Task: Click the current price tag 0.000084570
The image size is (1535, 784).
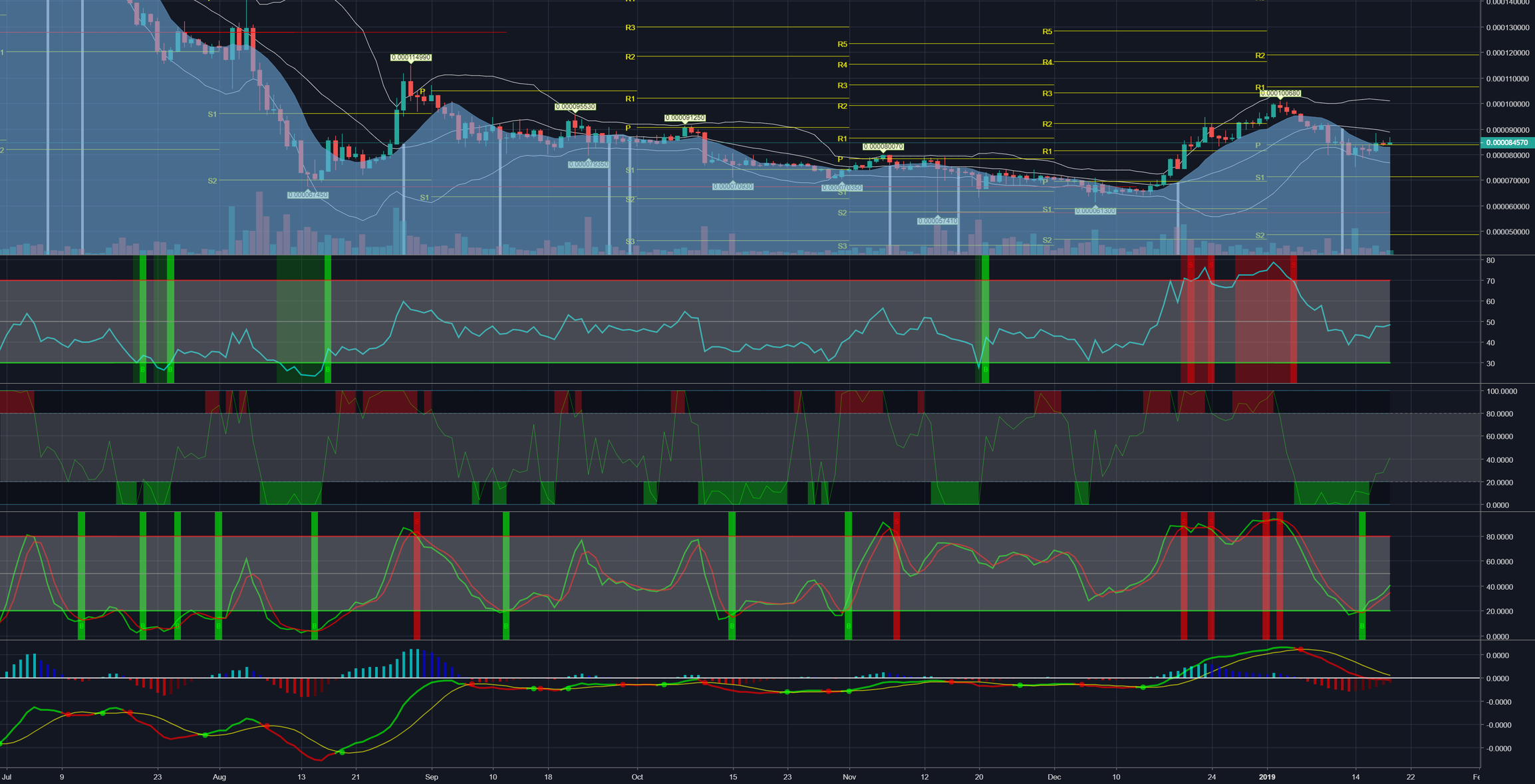Action: (x=1506, y=143)
